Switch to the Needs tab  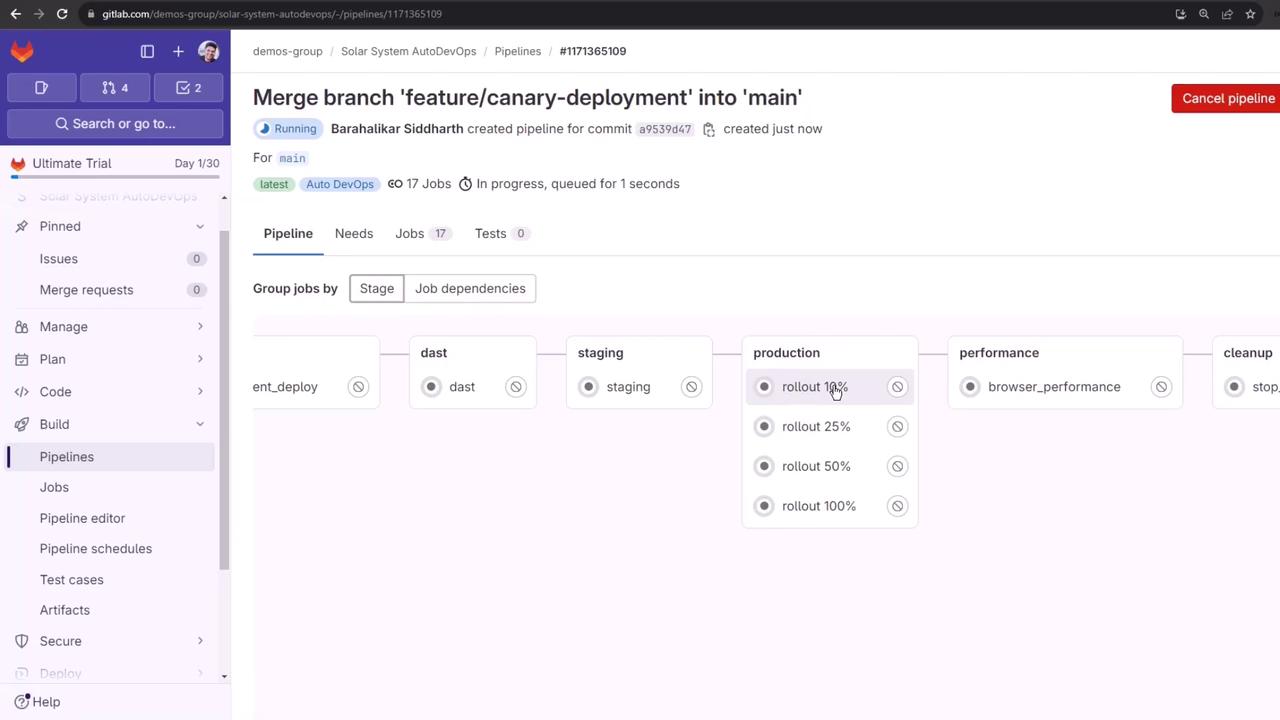[354, 234]
